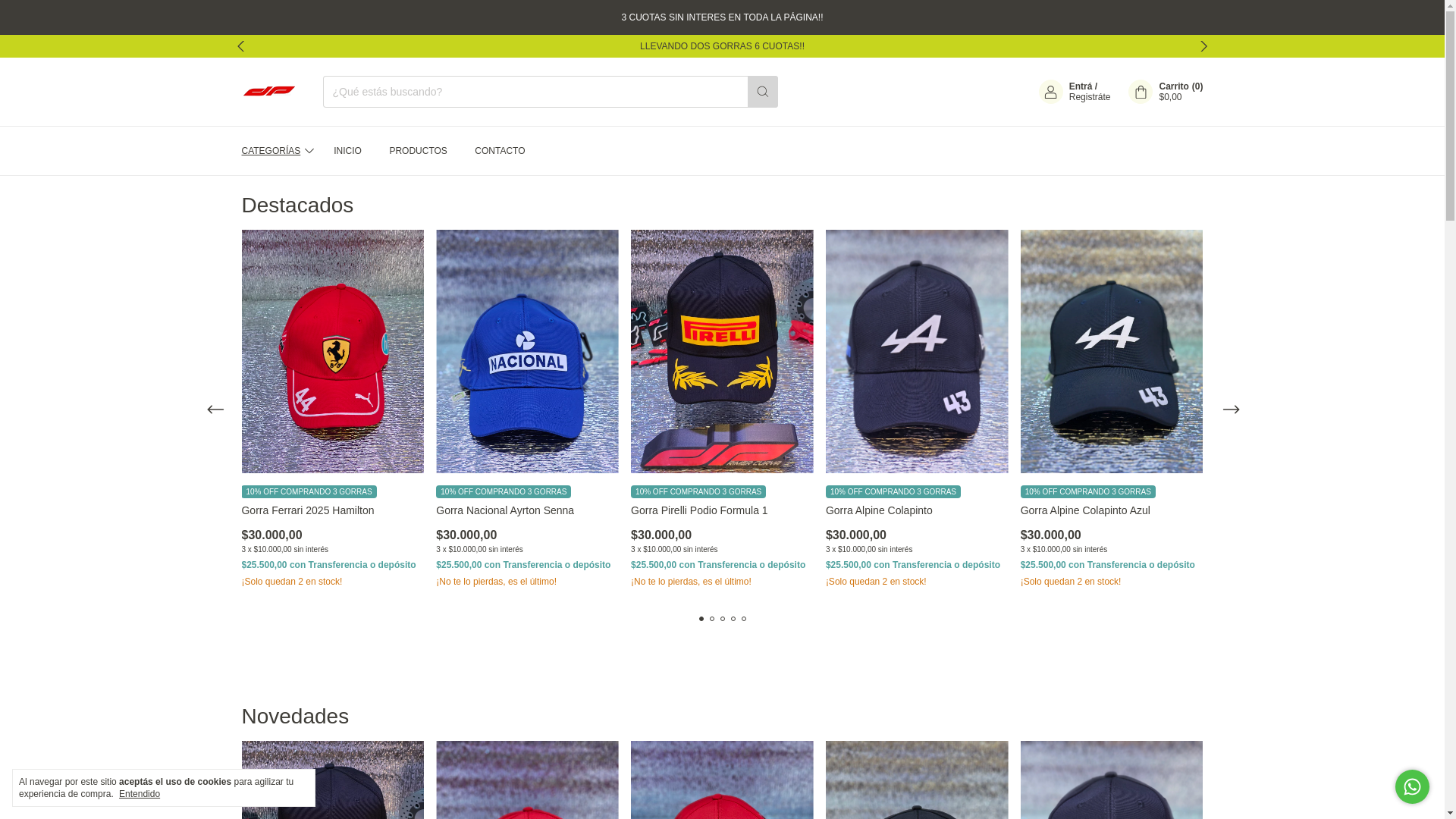This screenshot has height=819, width=1456.
Task: Select the third carousel pagination dot
Action: tap(722, 619)
